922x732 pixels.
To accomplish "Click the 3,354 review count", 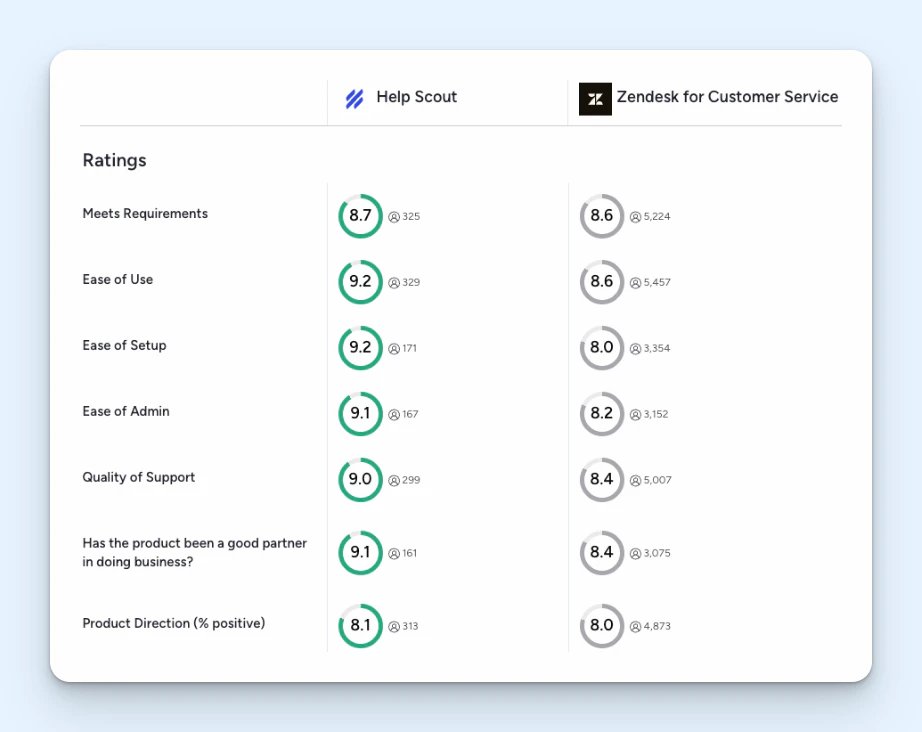I will [657, 348].
